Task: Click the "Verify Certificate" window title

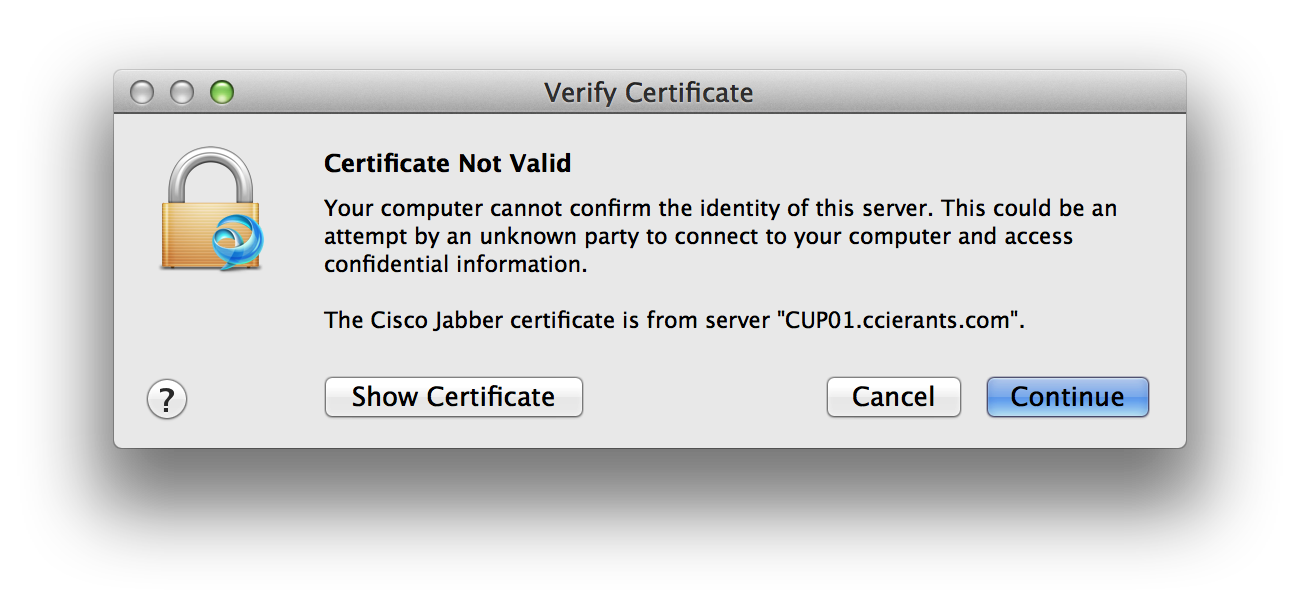Action: pyautogui.click(x=648, y=93)
